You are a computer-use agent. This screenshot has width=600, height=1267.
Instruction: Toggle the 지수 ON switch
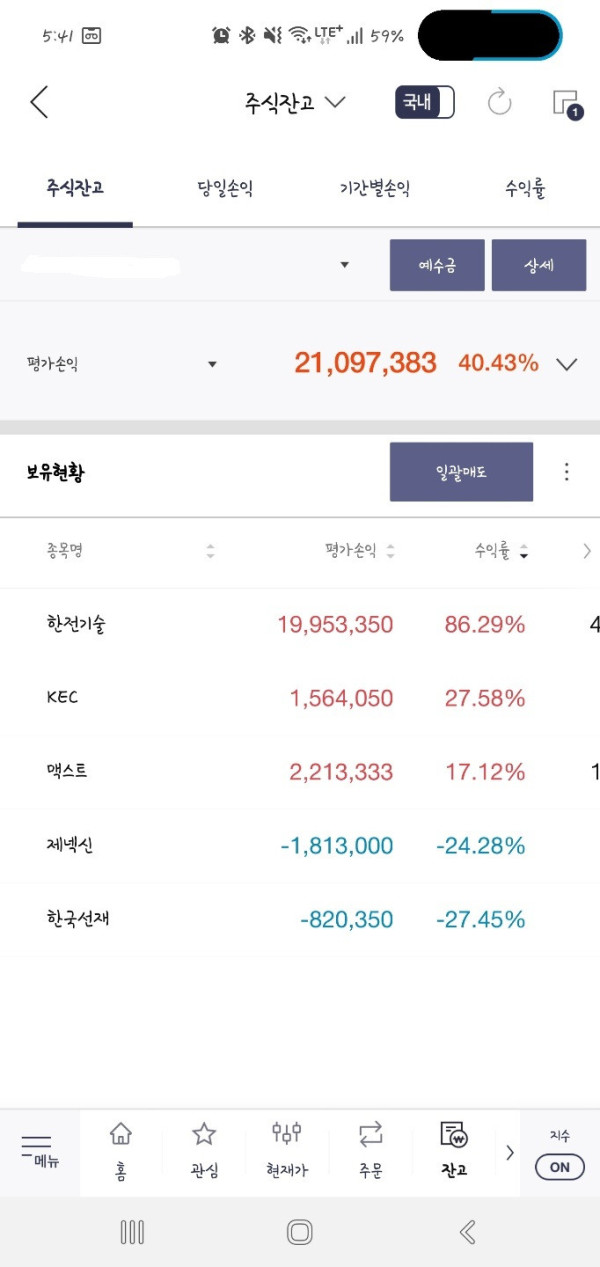pyautogui.click(x=560, y=1166)
